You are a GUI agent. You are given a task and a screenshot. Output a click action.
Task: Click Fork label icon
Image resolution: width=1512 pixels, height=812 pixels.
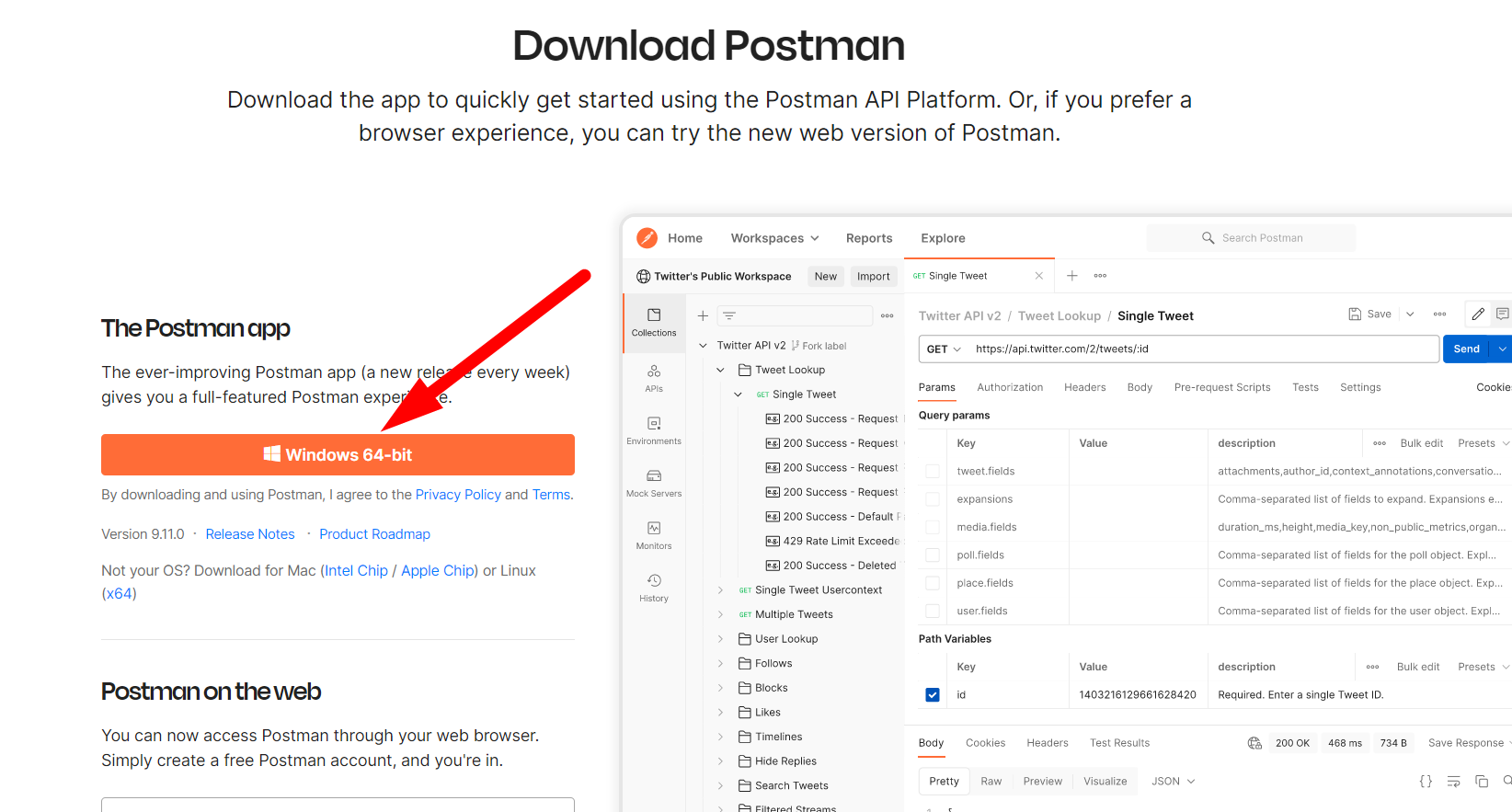(796, 346)
